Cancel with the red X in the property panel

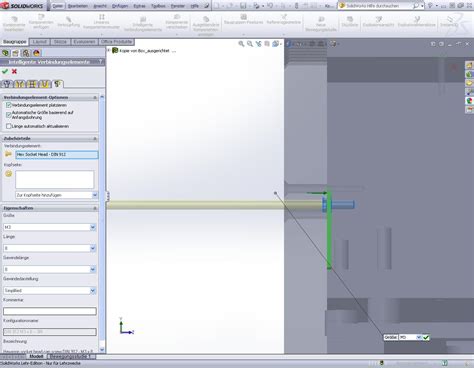[14, 71]
